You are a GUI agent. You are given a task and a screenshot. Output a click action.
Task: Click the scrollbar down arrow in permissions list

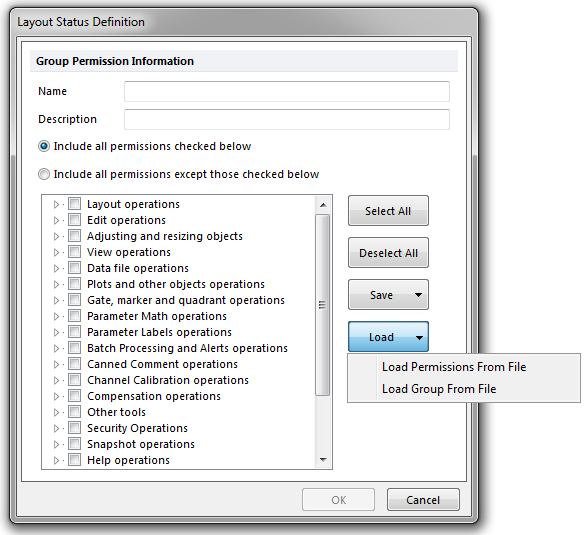tap(323, 460)
